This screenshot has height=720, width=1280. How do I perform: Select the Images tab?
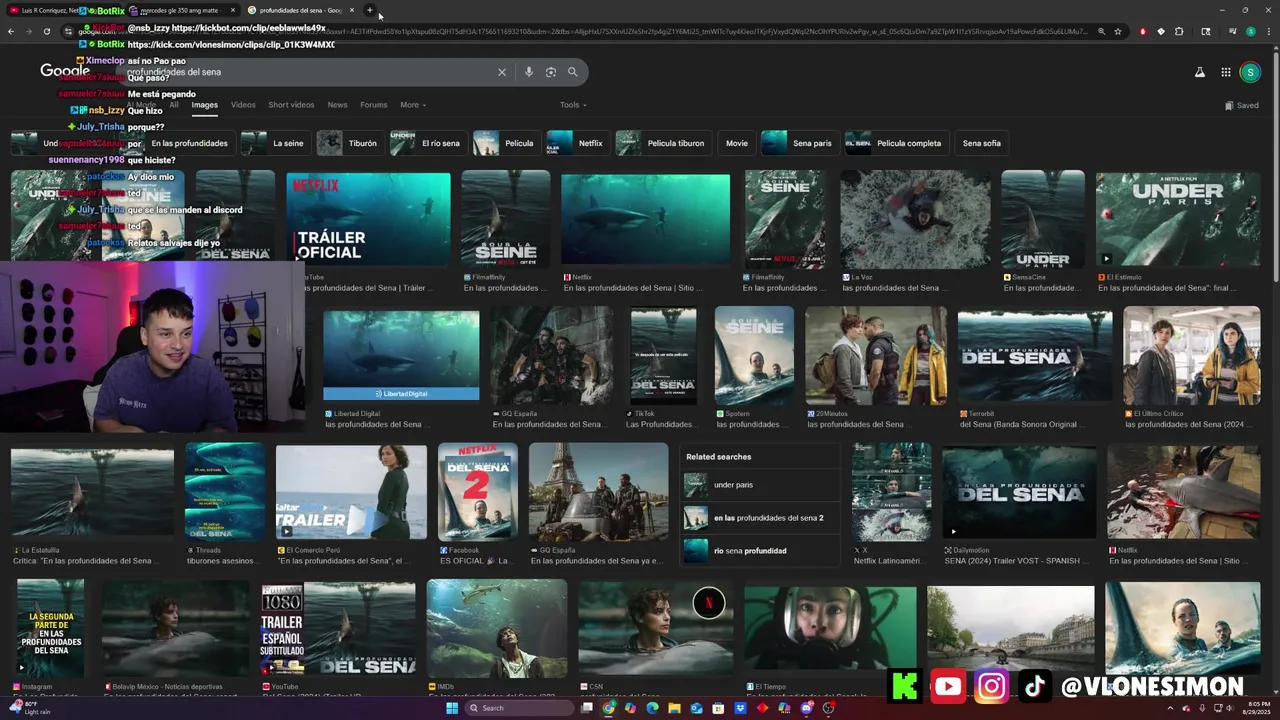[x=205, y=105]
